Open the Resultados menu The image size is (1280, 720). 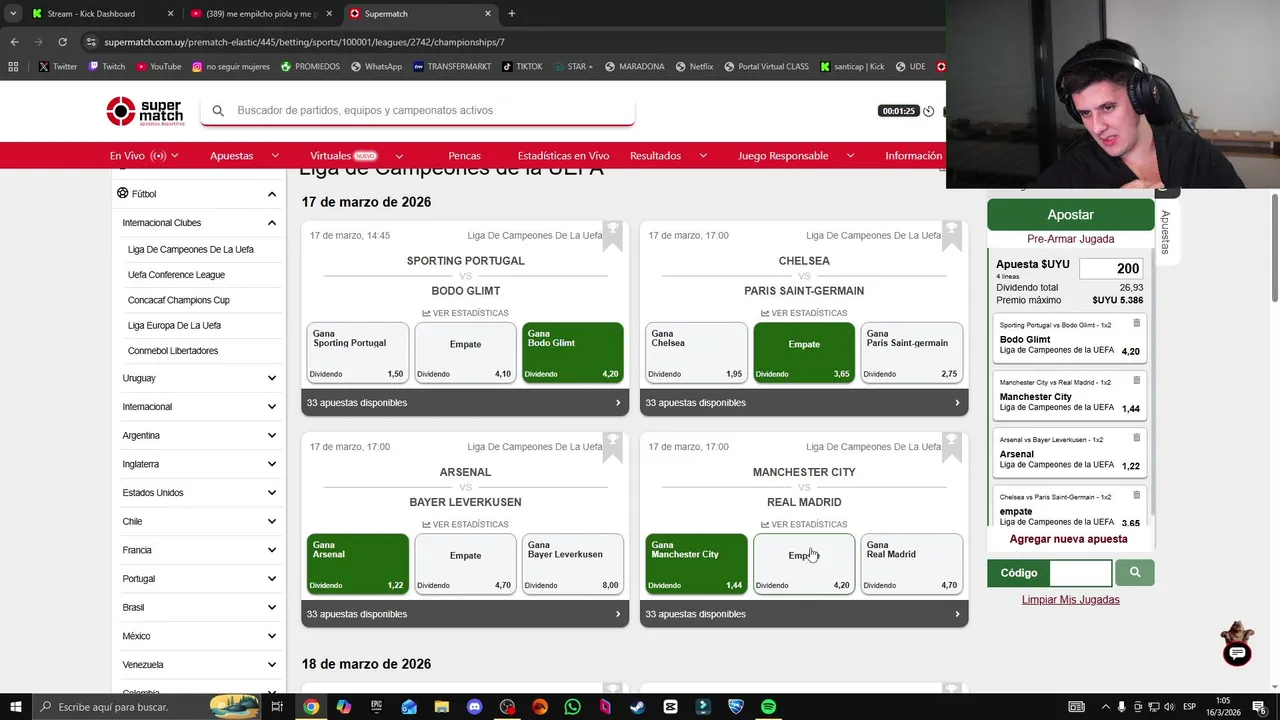[668, 156]
